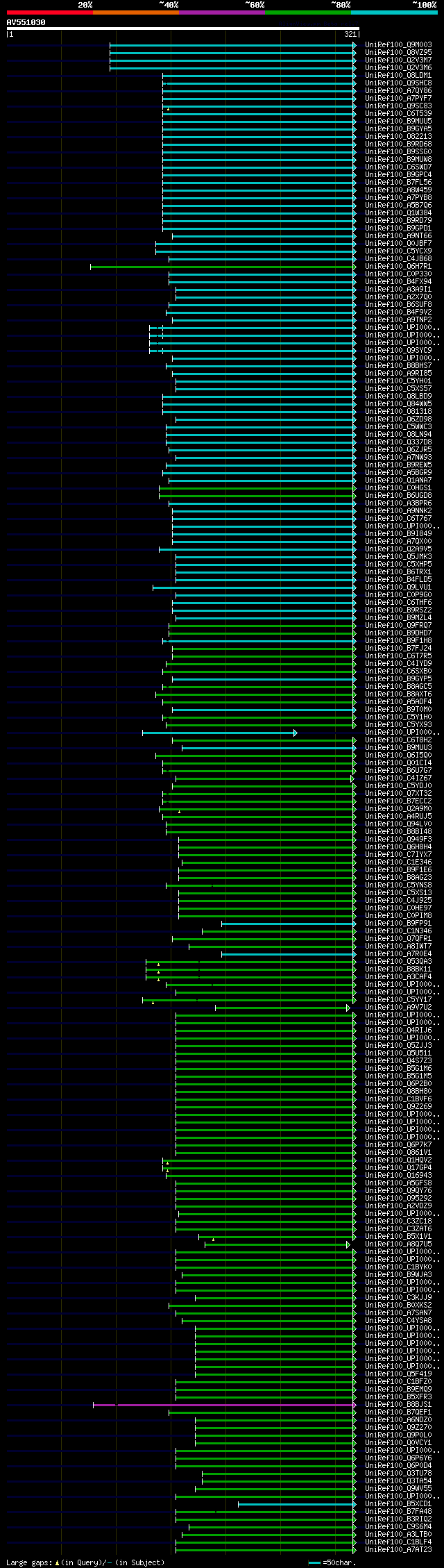The height and width of the screenshot is (1568, 444).
Task: Open hit UniRef100_Q8VZ95
Action: [x=398, y=53]
